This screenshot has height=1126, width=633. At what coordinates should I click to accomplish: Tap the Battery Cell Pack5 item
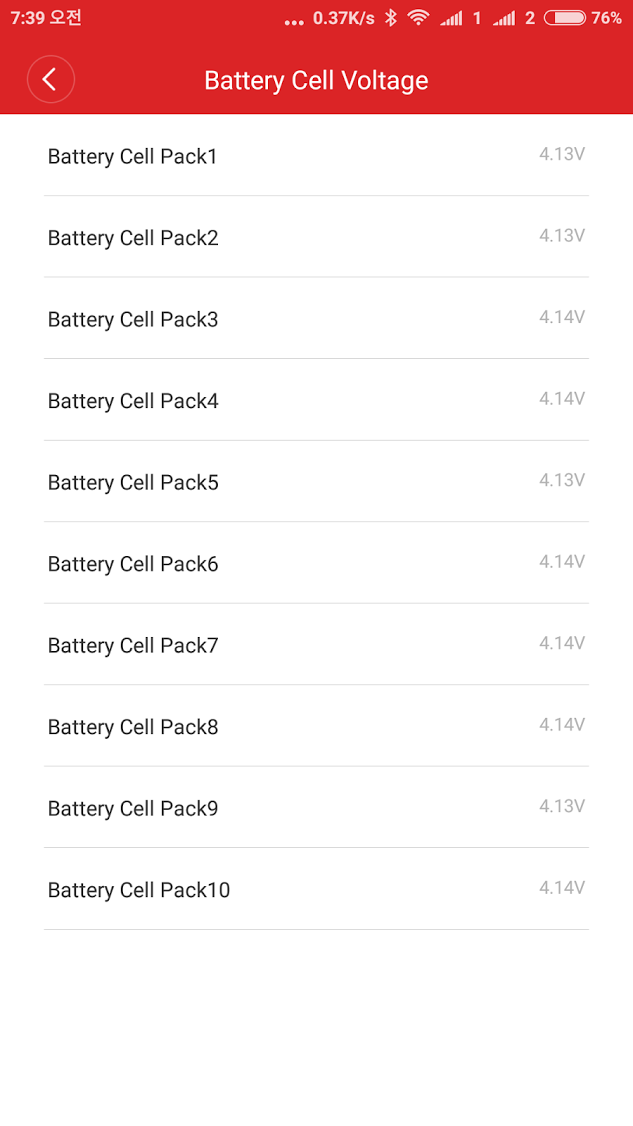point(316,481)
